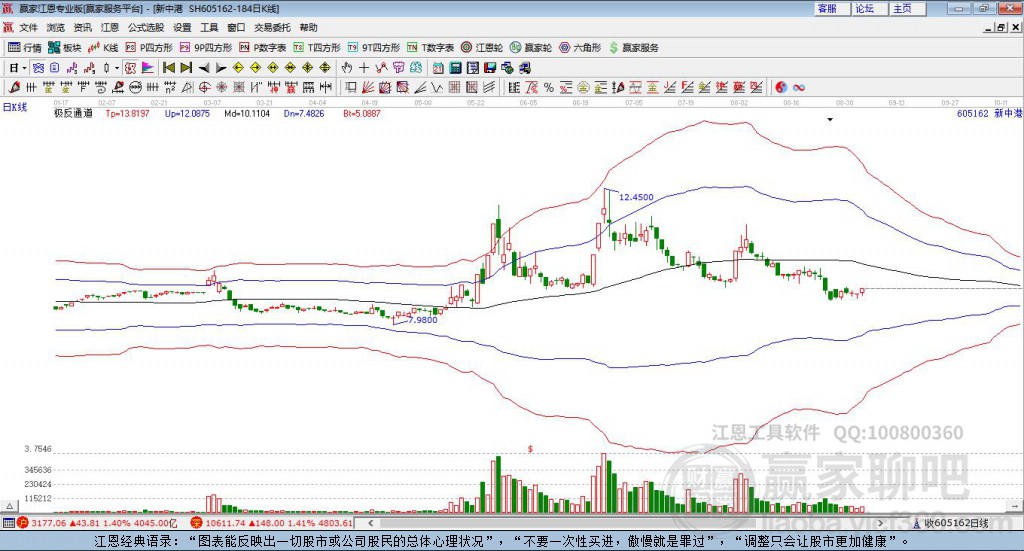The image size is (1024, 551).
Task: Open the 工具 menu
Action: 209,27
